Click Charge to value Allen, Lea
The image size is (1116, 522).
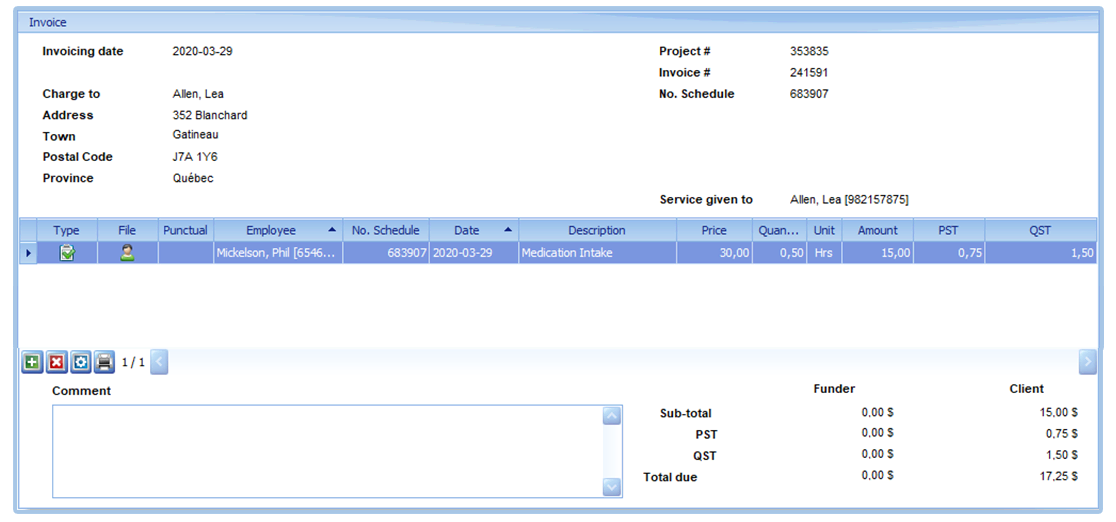pos(199,94)
